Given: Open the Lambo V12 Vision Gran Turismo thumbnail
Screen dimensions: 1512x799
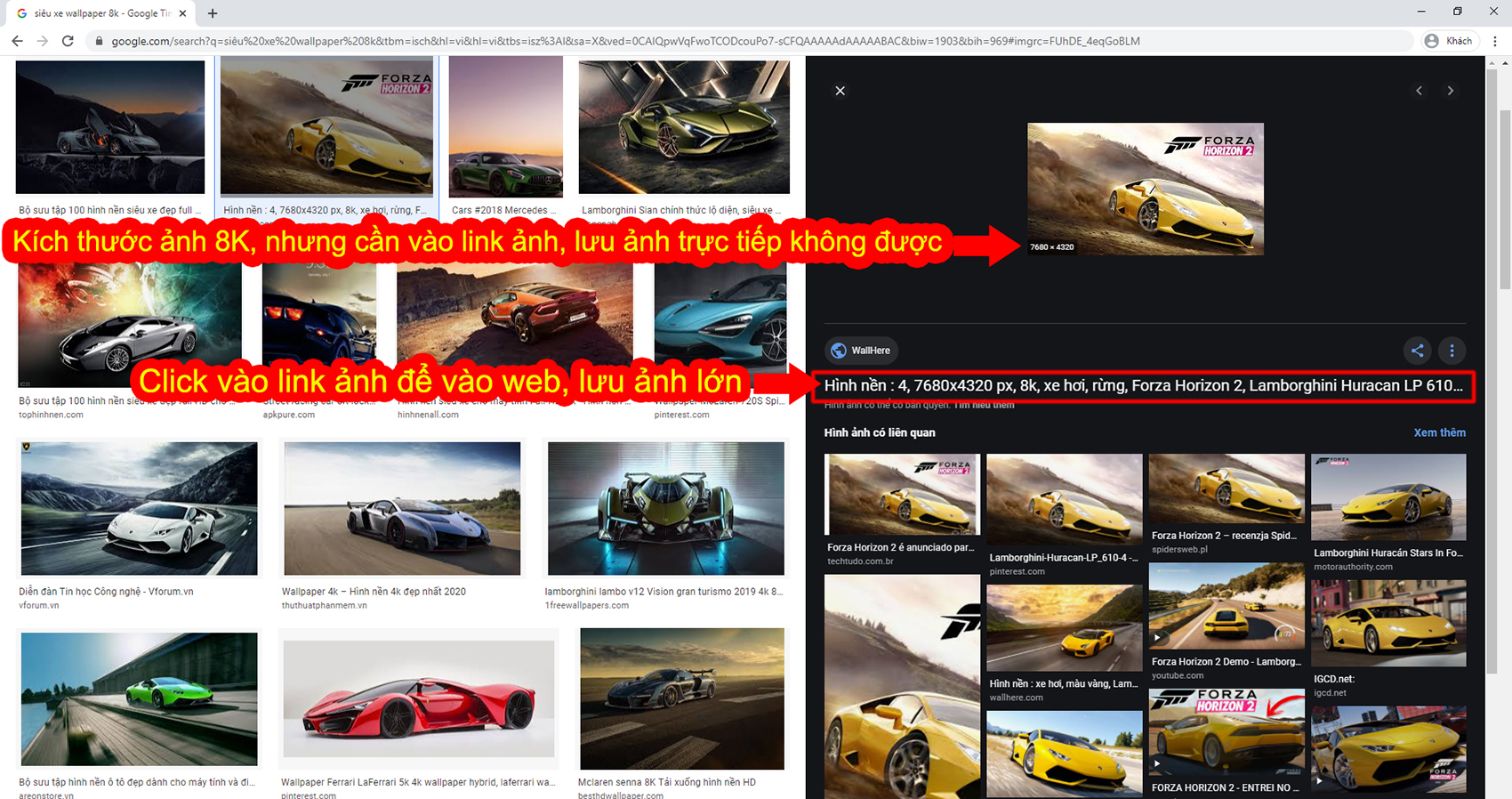Looking at the screenshot, I should click(666, 509).
